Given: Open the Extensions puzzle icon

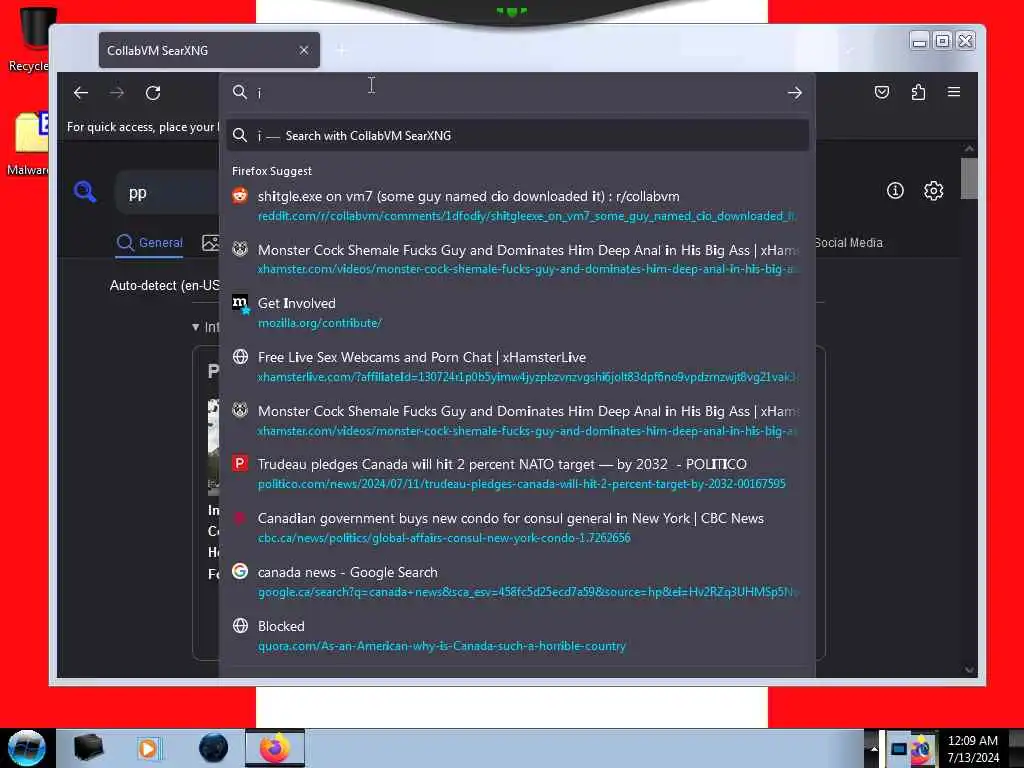Looking at the screenshot, I should 918,92.
